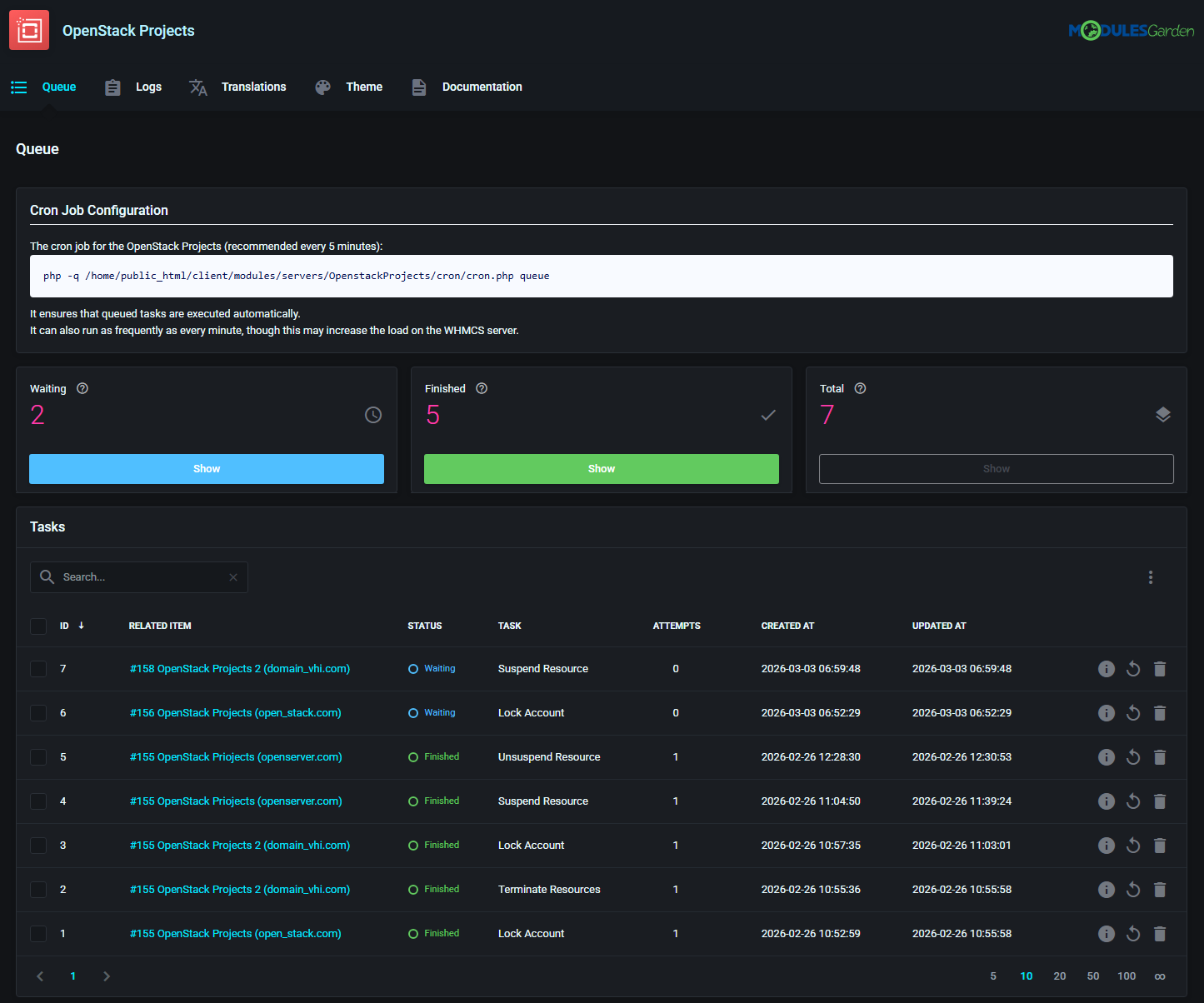Delete task 4

click(1160, 801)
